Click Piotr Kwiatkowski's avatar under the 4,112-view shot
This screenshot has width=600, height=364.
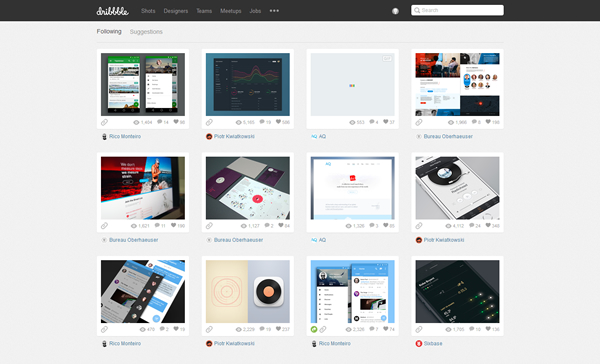pyautogui.click(x=419, y=240)
